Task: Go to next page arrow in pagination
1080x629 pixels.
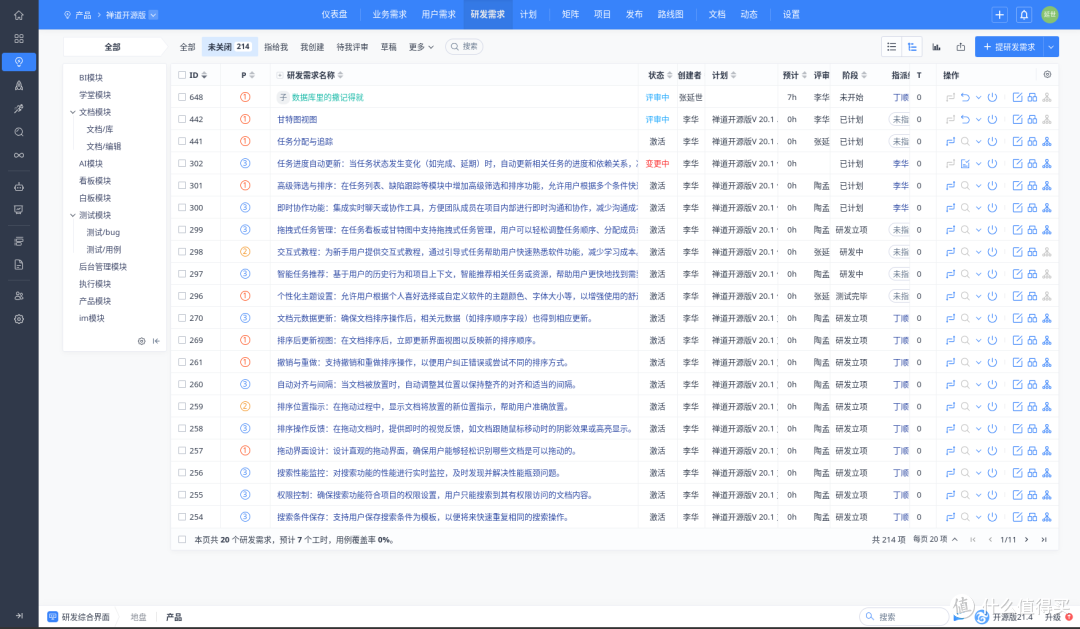Action: 1026,539
